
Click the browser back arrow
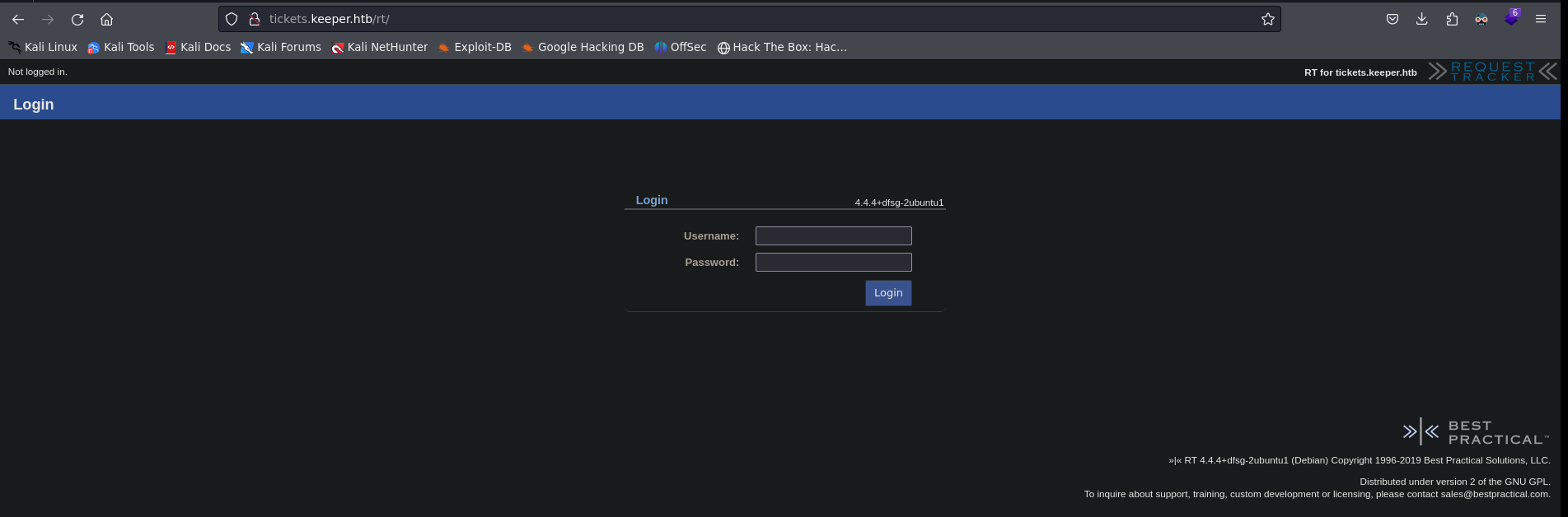click(18, 19)
